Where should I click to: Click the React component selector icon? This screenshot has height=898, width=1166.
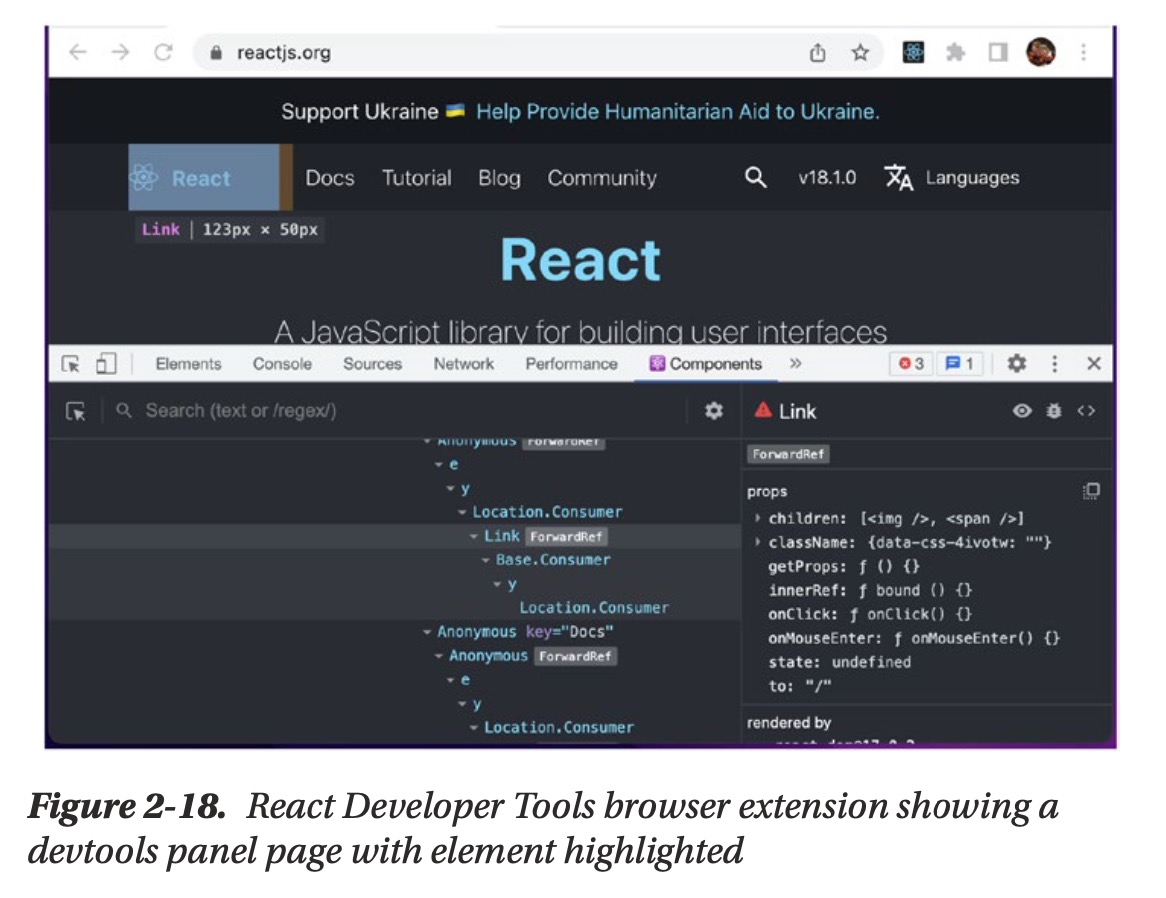(76, 411)
